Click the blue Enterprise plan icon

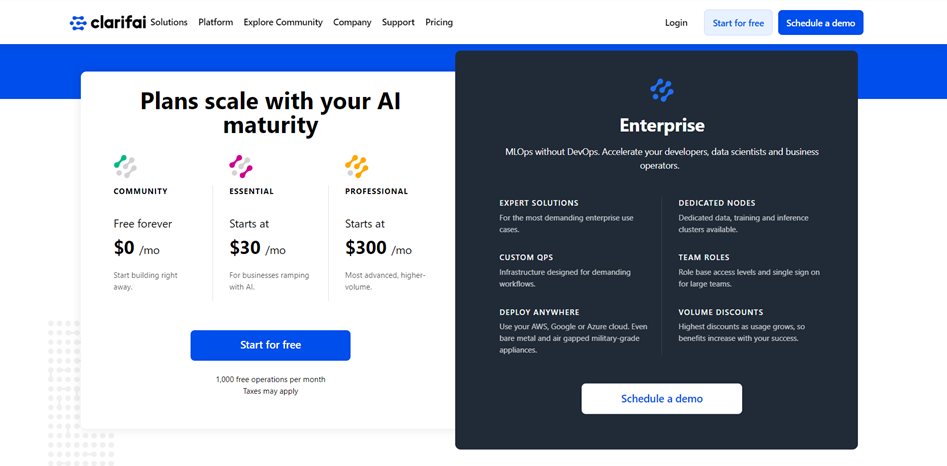click(662, 90)
